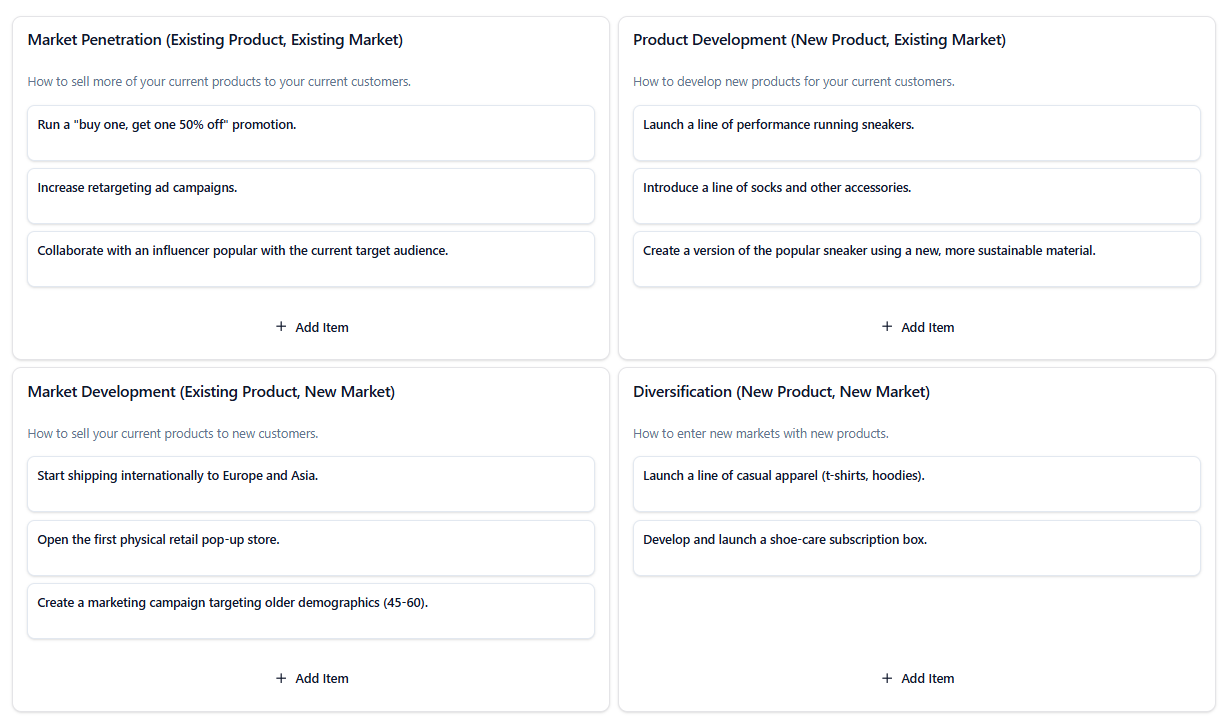Click the plus icon in Market Penetration

coord(281,327)
